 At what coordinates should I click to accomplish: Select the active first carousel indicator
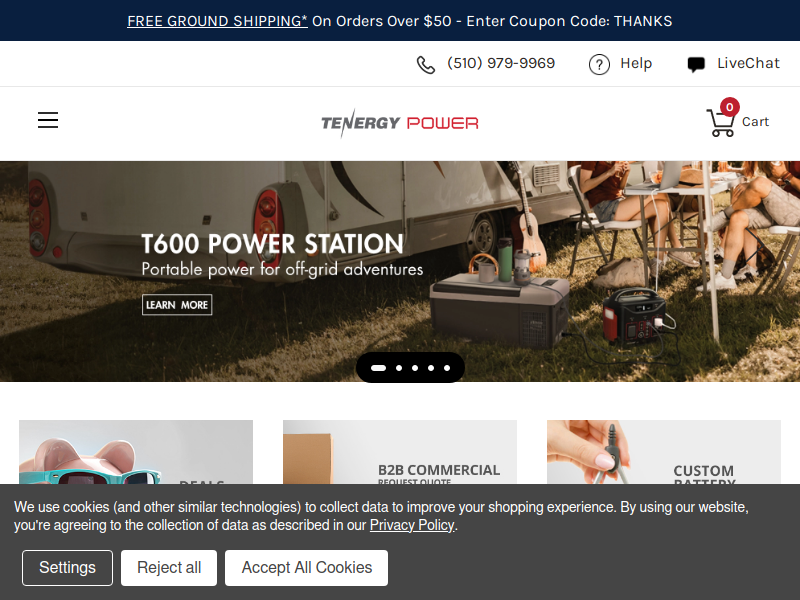(378, 368)
